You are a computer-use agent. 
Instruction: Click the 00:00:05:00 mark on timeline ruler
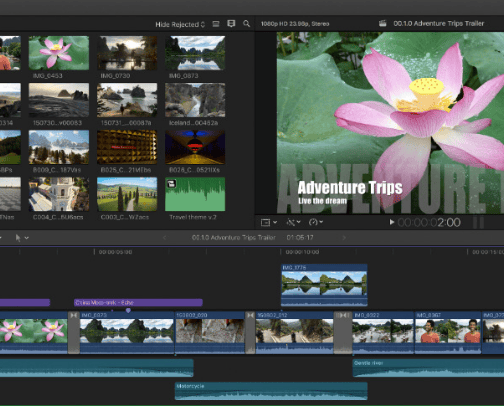115,252
